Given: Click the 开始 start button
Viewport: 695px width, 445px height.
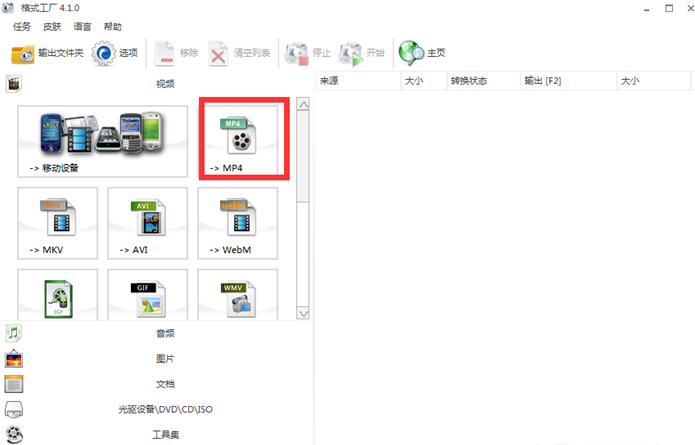Looking at the screenshot, I should point(361,54).
